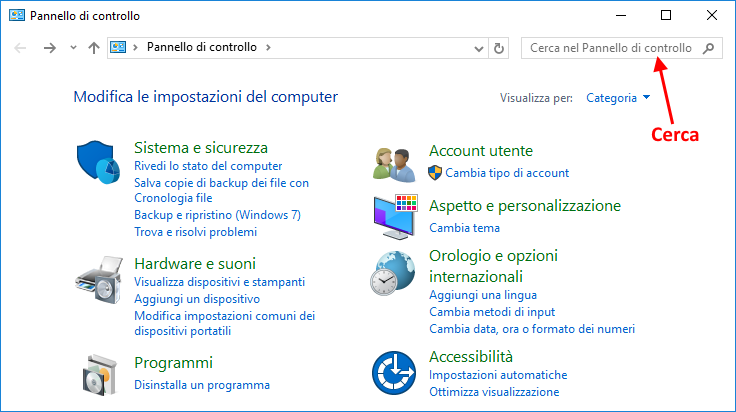736x412 pixels.
Task: Click the shield icon beside Cambia tipo di account
Action: point(435,173)
